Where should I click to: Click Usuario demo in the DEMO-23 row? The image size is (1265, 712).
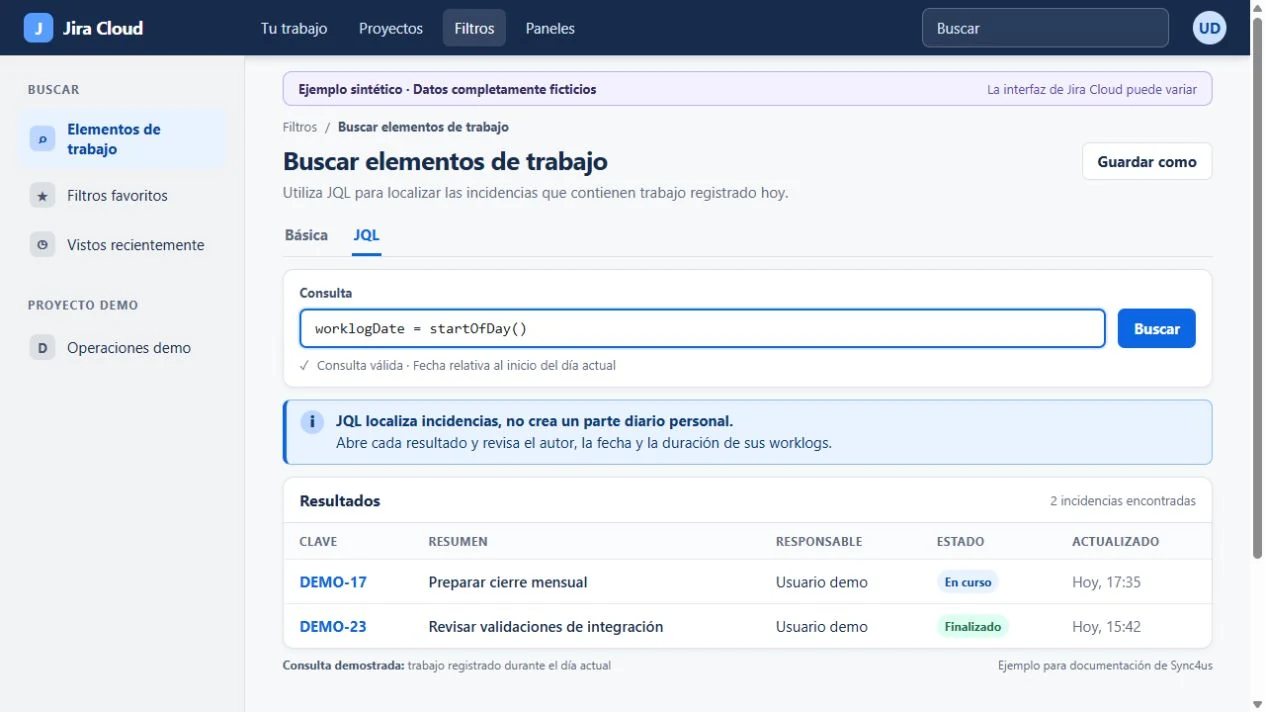click(822, 627)
